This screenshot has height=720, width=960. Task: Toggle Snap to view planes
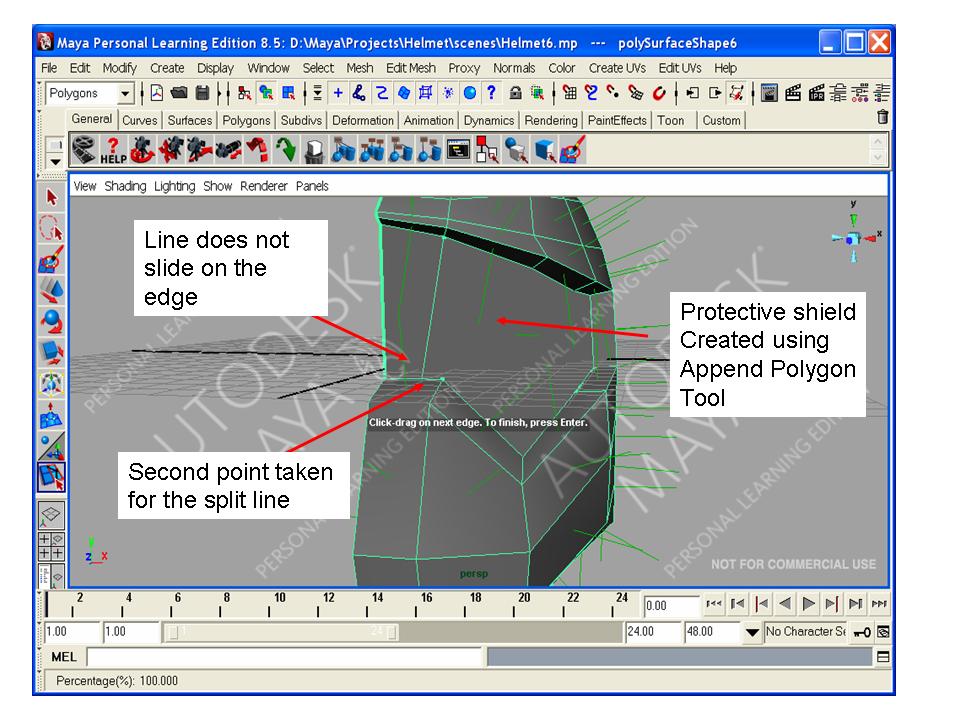coord(636,93)
